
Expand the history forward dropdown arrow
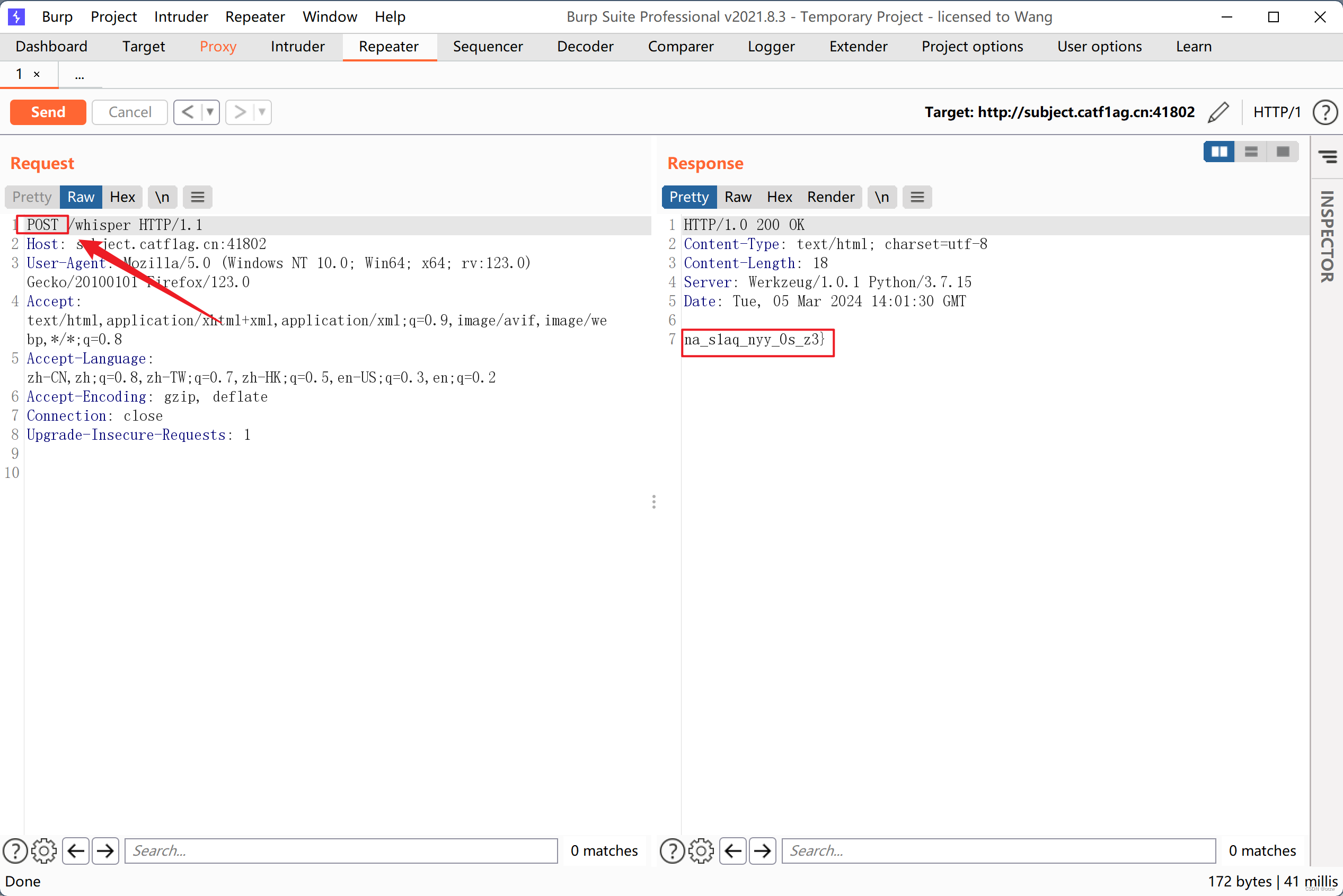pyautogui.click(x=262, y=112)
